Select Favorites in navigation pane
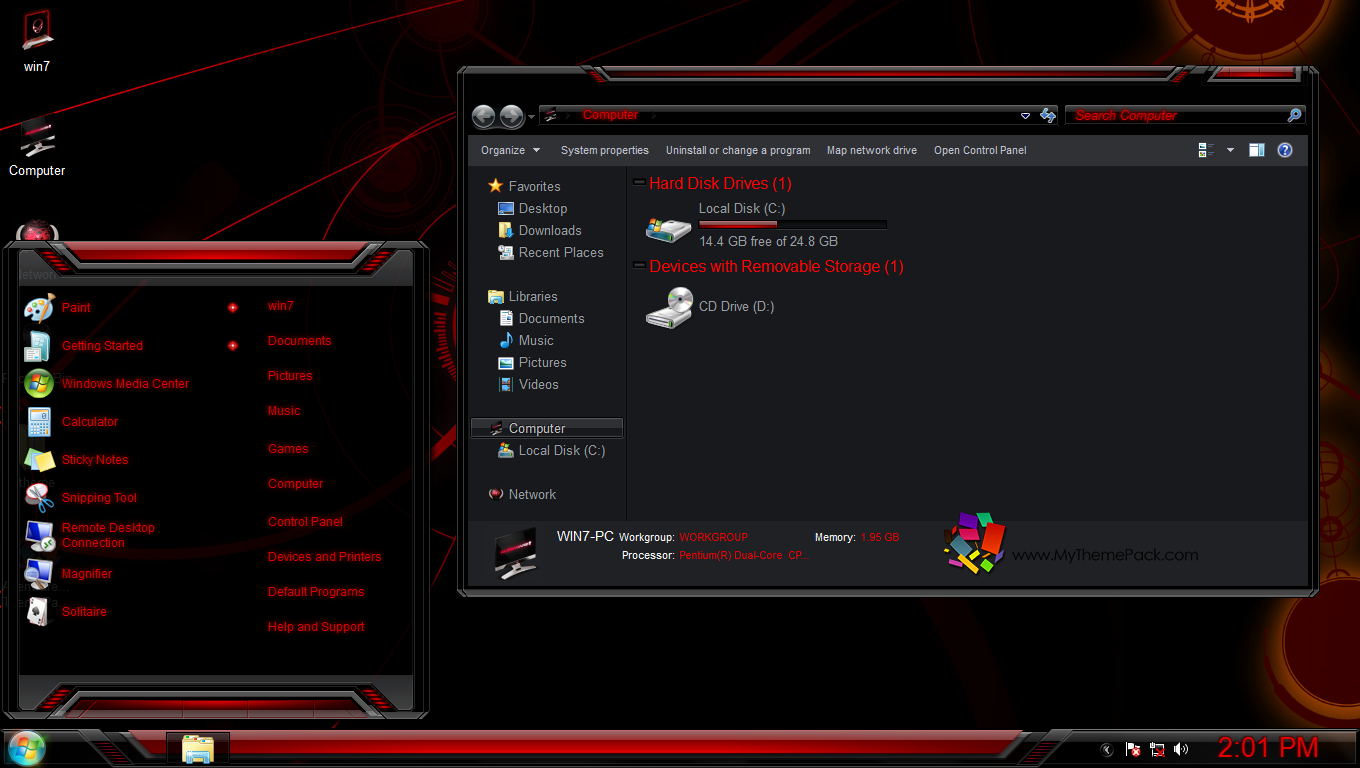Screen dimensions: 1360x768 pyautogui.click(x=523, y=186)
